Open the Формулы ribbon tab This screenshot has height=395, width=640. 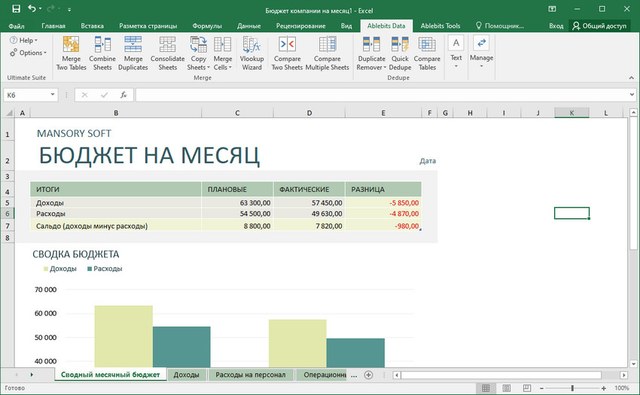tap(207, 26)
